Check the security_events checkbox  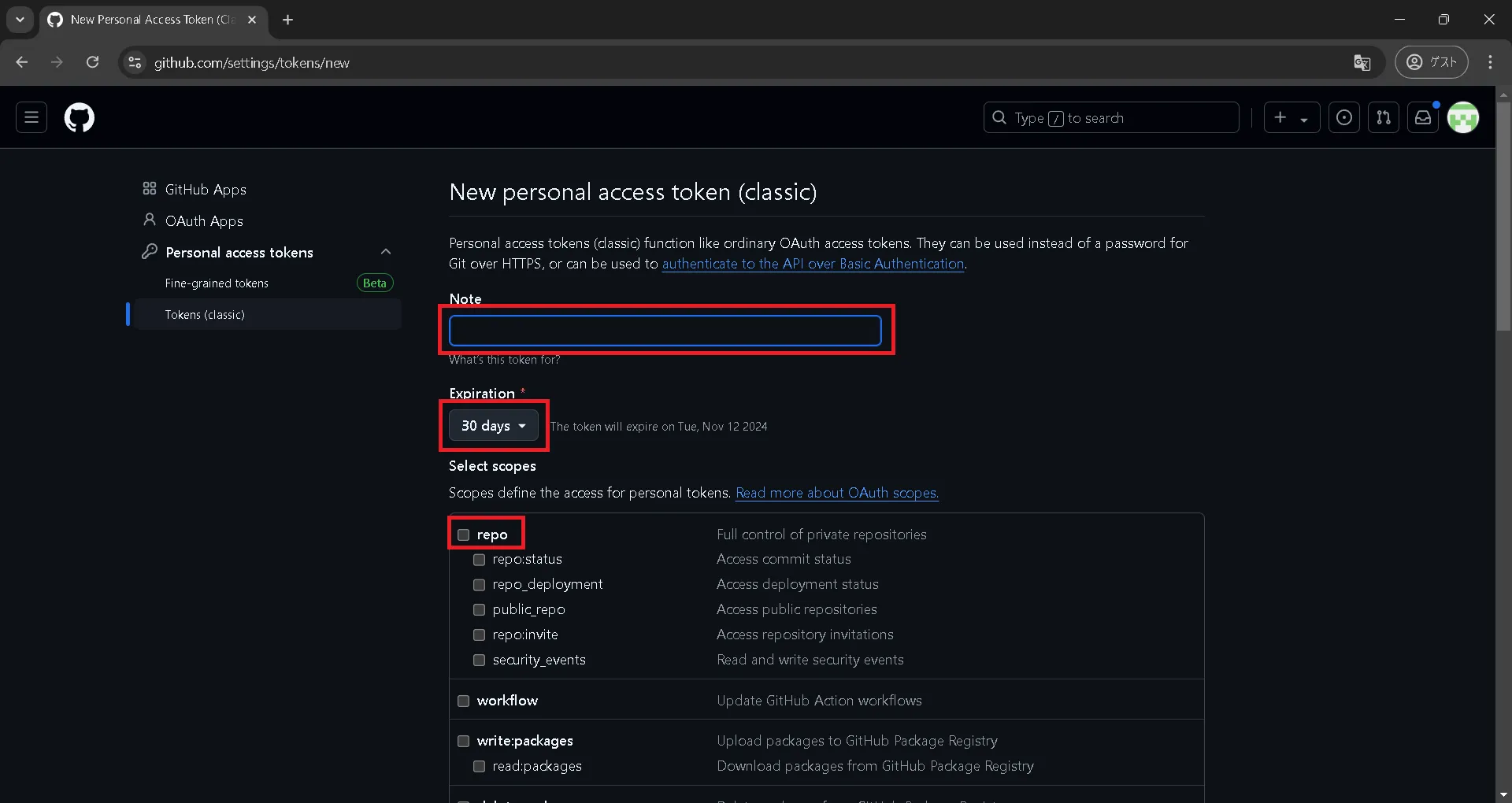point(479,660)
